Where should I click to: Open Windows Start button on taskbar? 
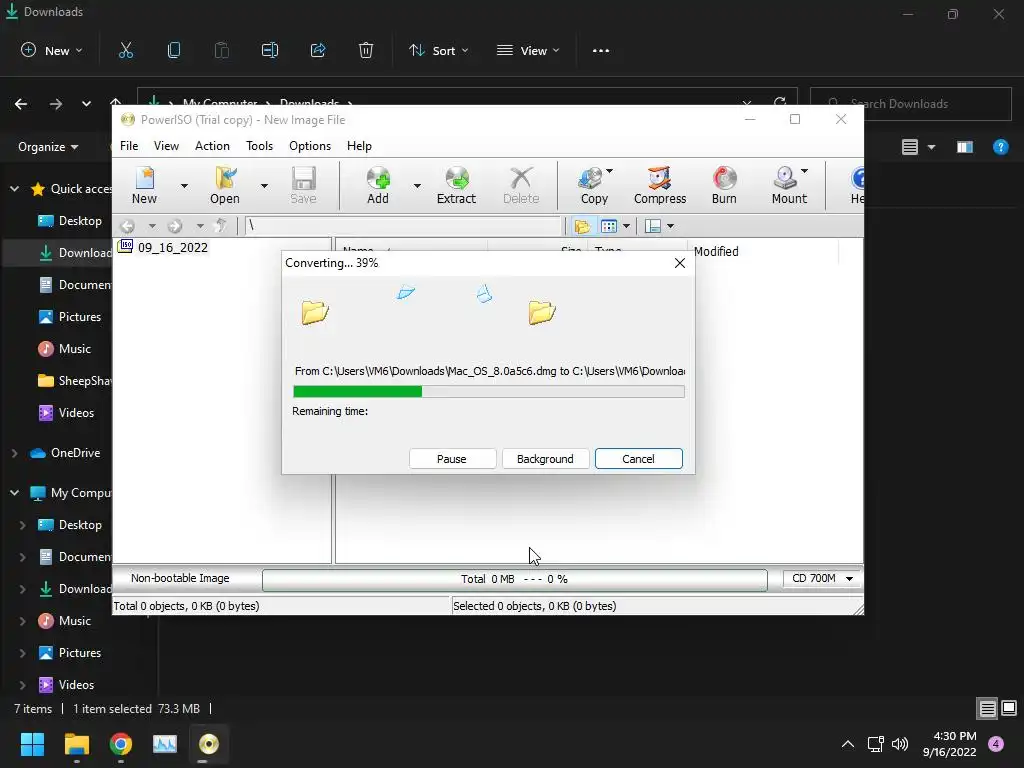pos(32,744)
